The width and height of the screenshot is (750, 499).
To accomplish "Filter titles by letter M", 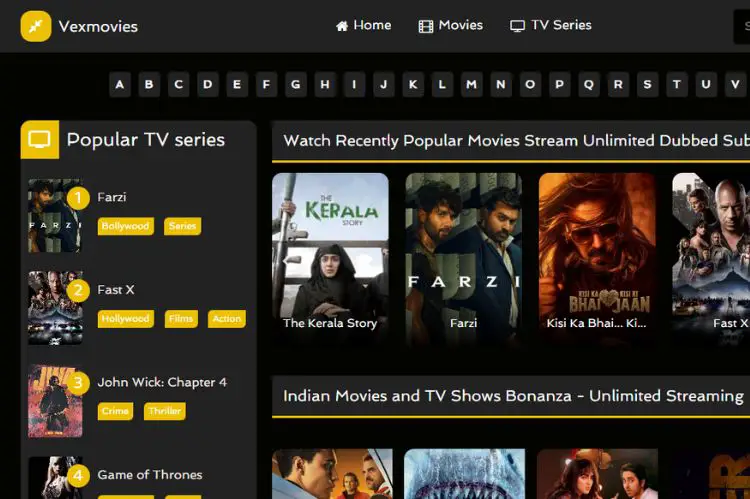I will (472, 85).
